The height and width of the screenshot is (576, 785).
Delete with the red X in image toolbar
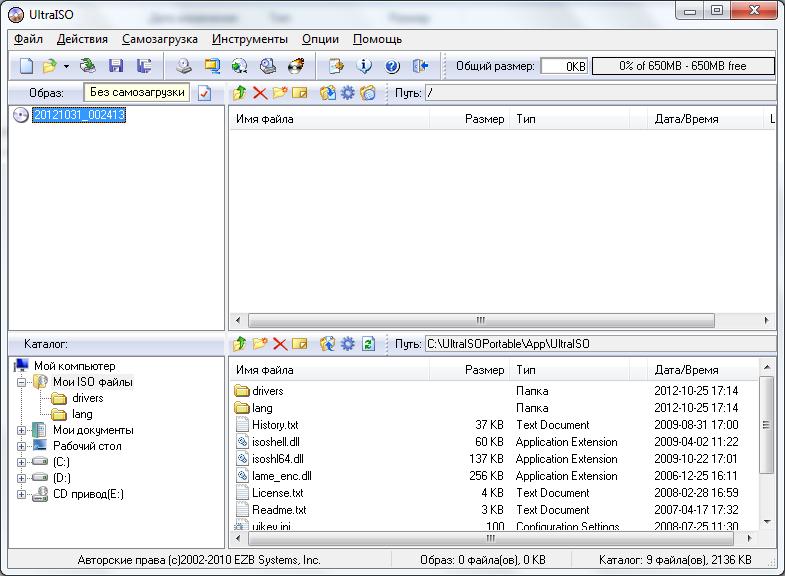[260, 93]
